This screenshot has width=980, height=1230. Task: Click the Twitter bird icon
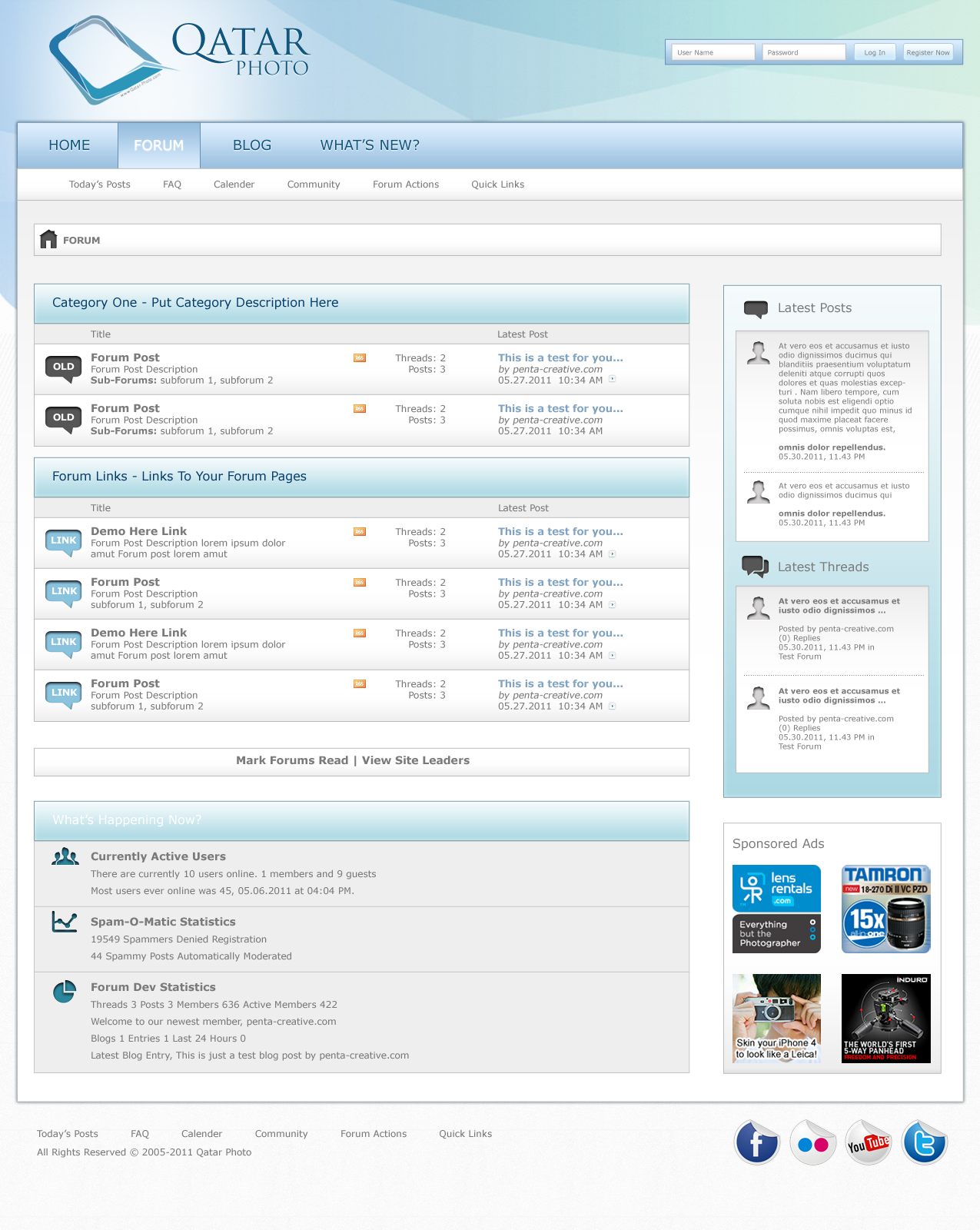[924, 1143]
